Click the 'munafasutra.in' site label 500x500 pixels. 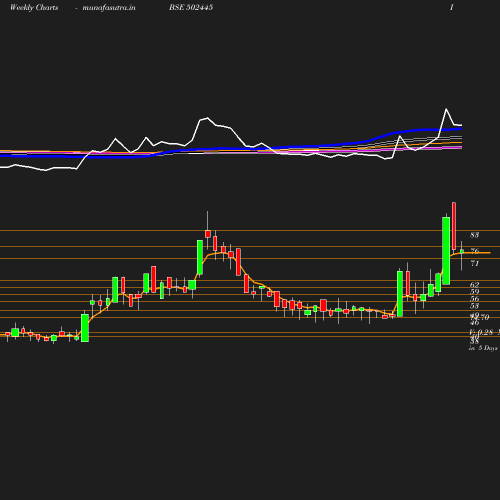(x=109, y=7)
